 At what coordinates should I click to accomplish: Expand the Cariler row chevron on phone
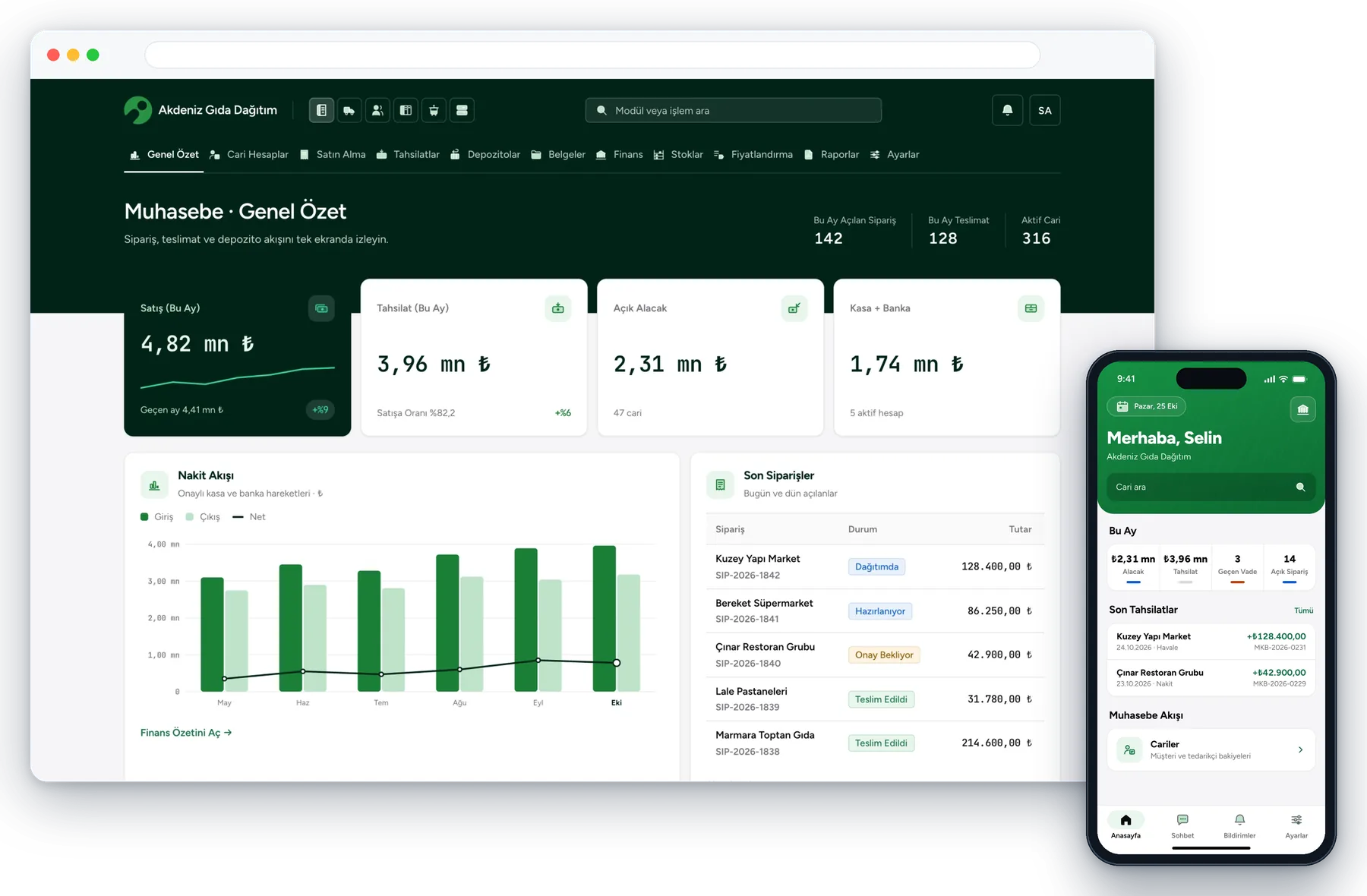pos(1300,749)
